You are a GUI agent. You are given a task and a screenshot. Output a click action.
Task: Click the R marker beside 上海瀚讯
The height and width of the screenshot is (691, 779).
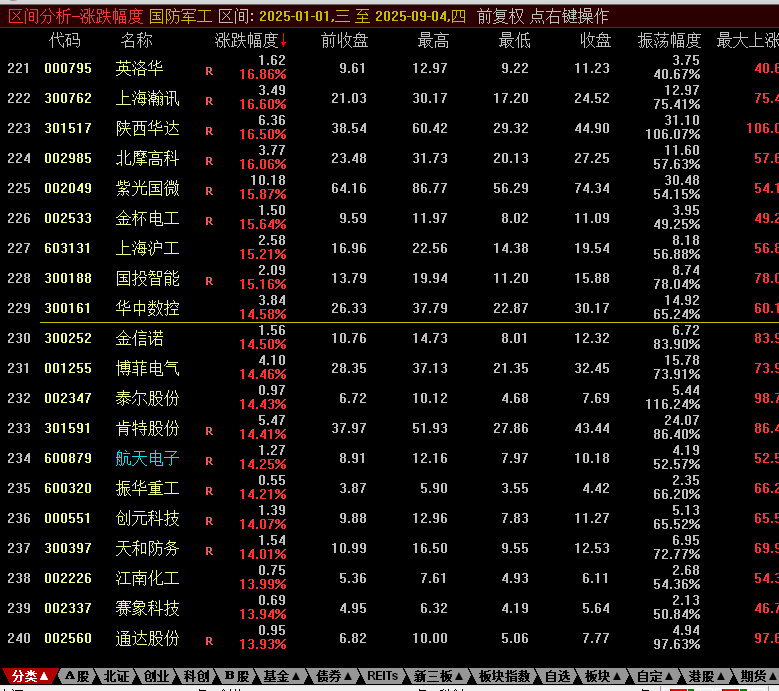click(x=209, y=101)
